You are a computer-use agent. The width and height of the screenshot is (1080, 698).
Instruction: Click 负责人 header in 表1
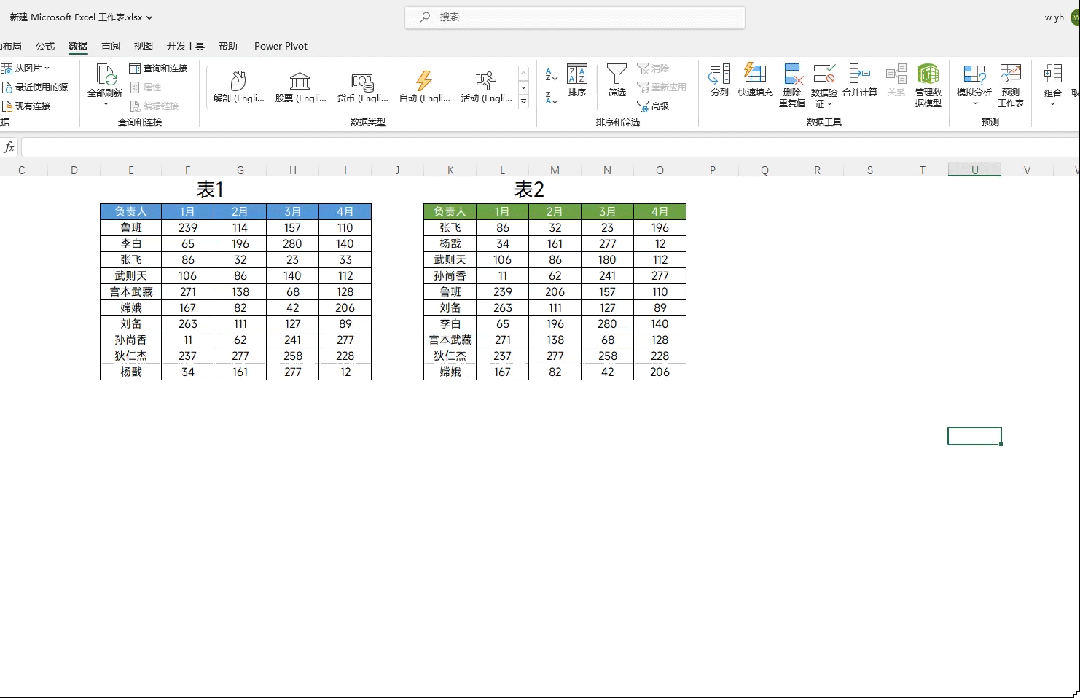(131, 212)
